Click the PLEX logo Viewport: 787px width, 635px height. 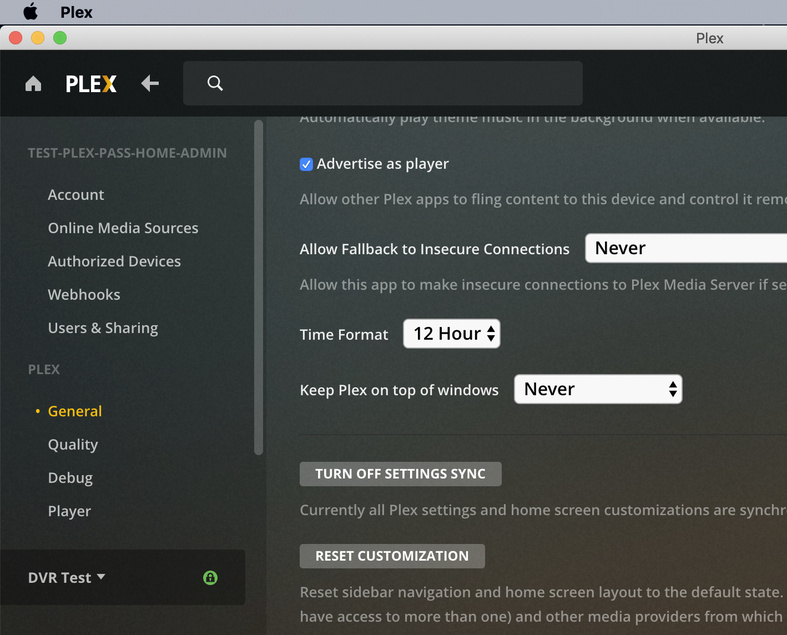[91, 84]
